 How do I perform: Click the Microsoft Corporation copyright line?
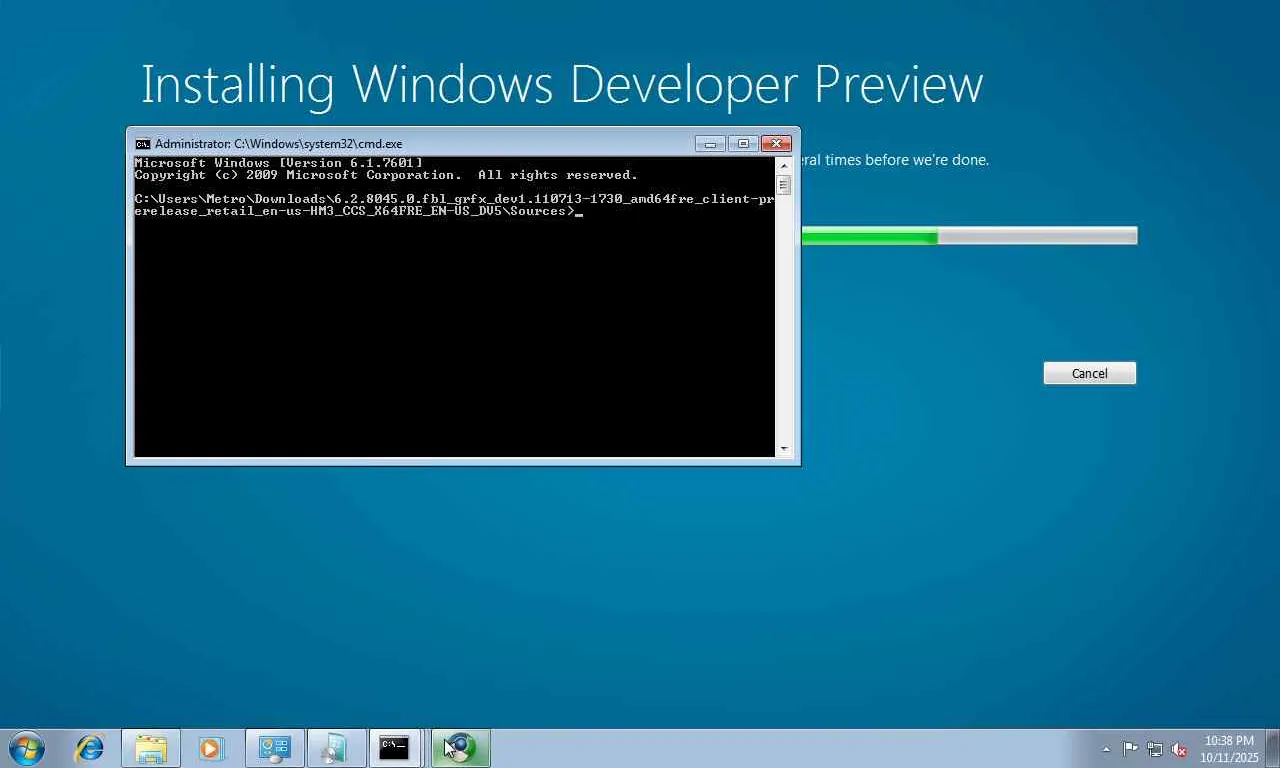point(386,175)
